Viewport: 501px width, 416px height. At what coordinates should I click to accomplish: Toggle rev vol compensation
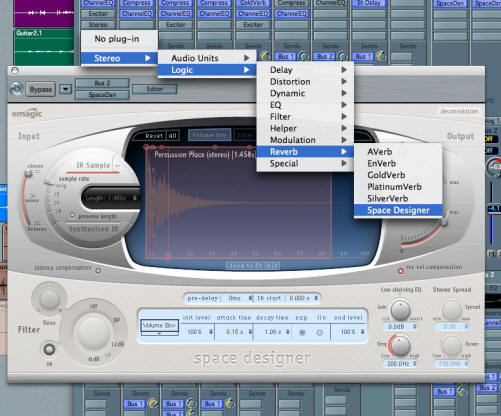click(x=401, y=271)
